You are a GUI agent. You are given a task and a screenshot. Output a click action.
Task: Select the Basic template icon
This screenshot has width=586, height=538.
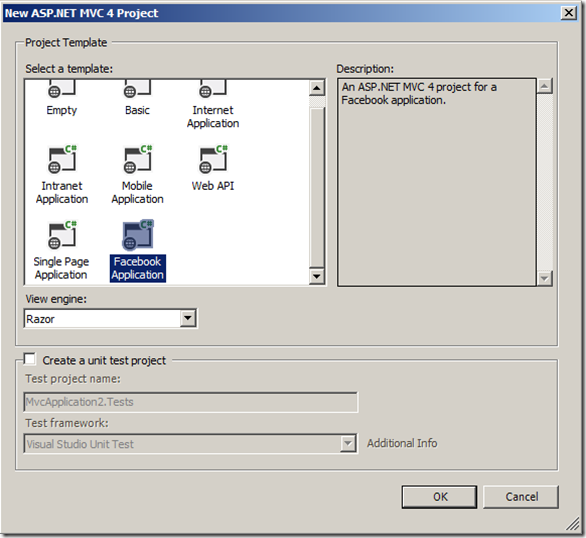[138, 89]
